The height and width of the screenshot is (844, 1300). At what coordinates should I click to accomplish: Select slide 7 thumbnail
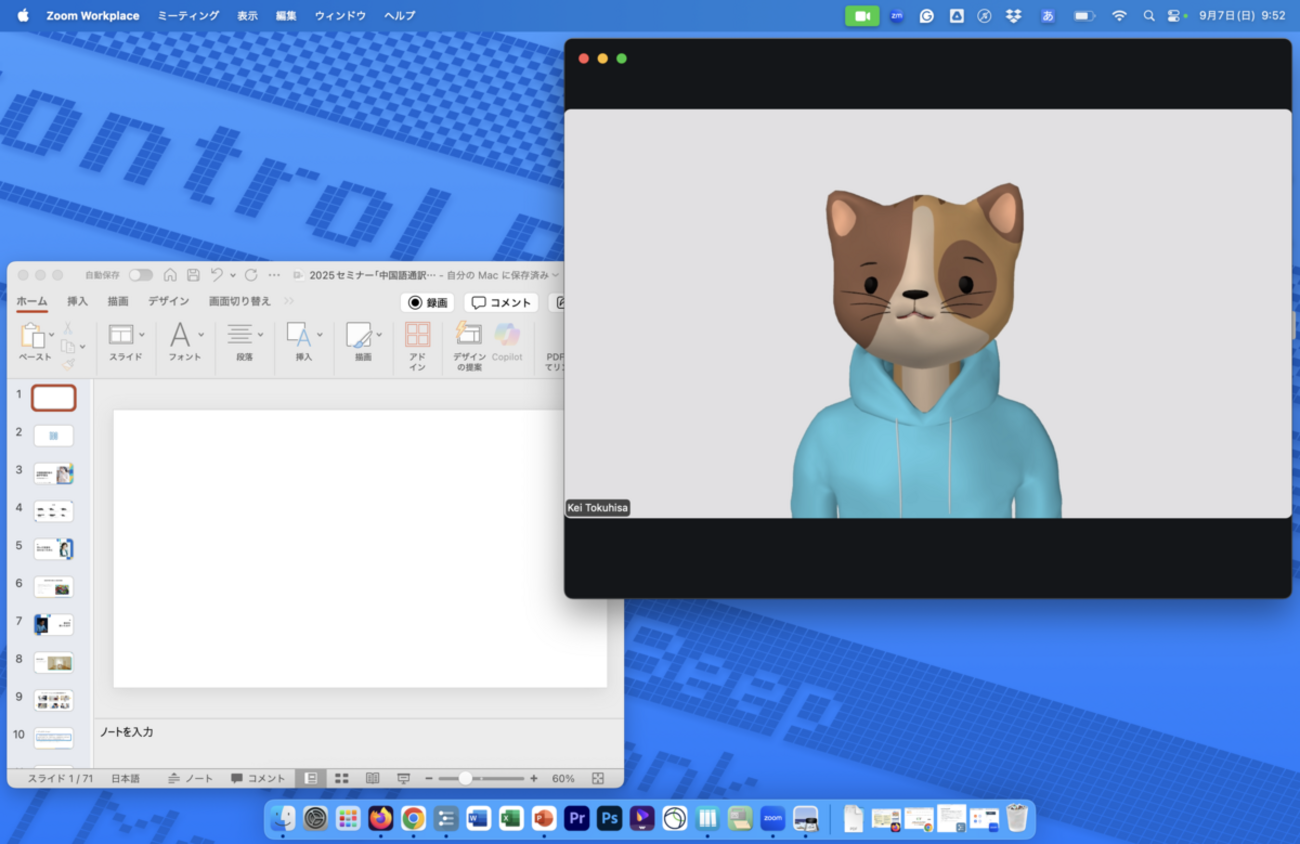54,625
